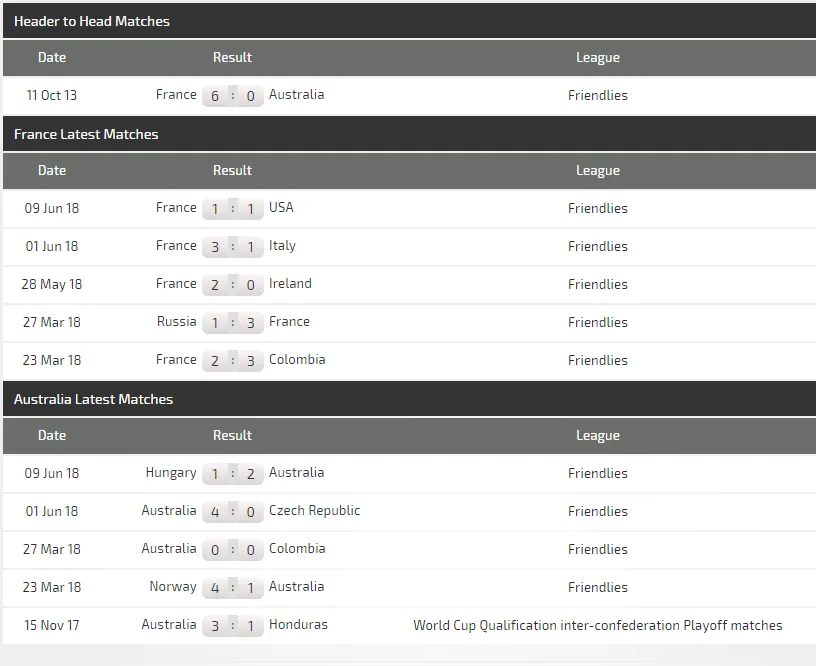Image resolution: width=816 pixels, height=666 pixels.
Task: Open the Hungary team link
Action: [171, 473]
